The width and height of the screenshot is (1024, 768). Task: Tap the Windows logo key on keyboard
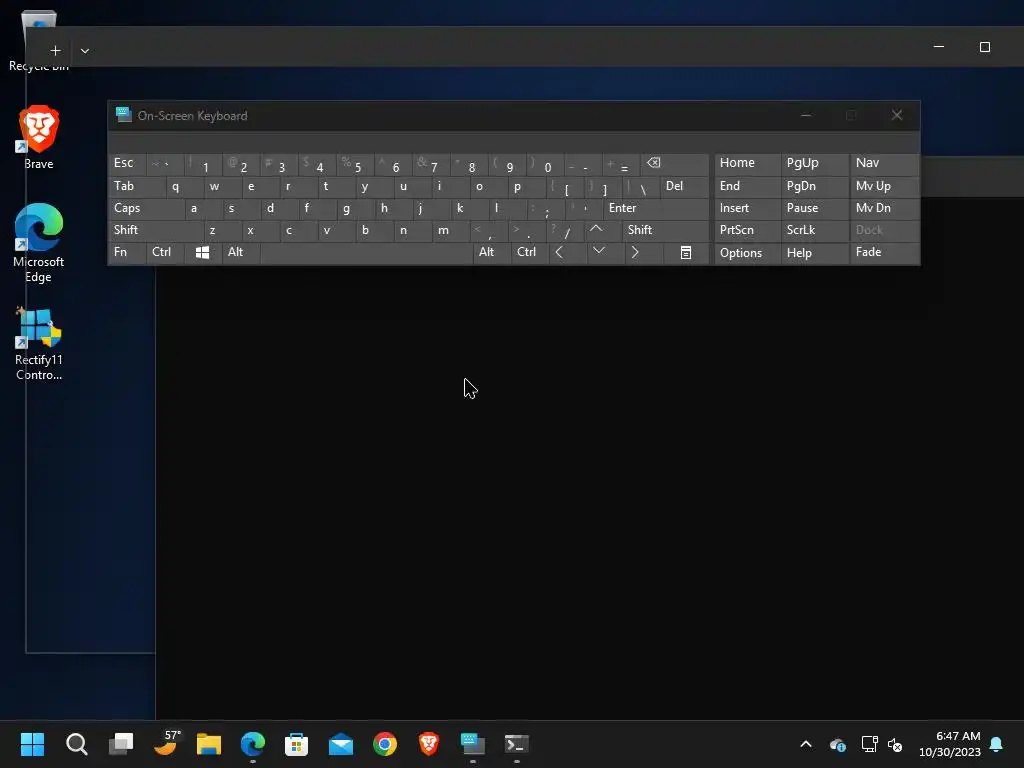click(x=202, y=252)
